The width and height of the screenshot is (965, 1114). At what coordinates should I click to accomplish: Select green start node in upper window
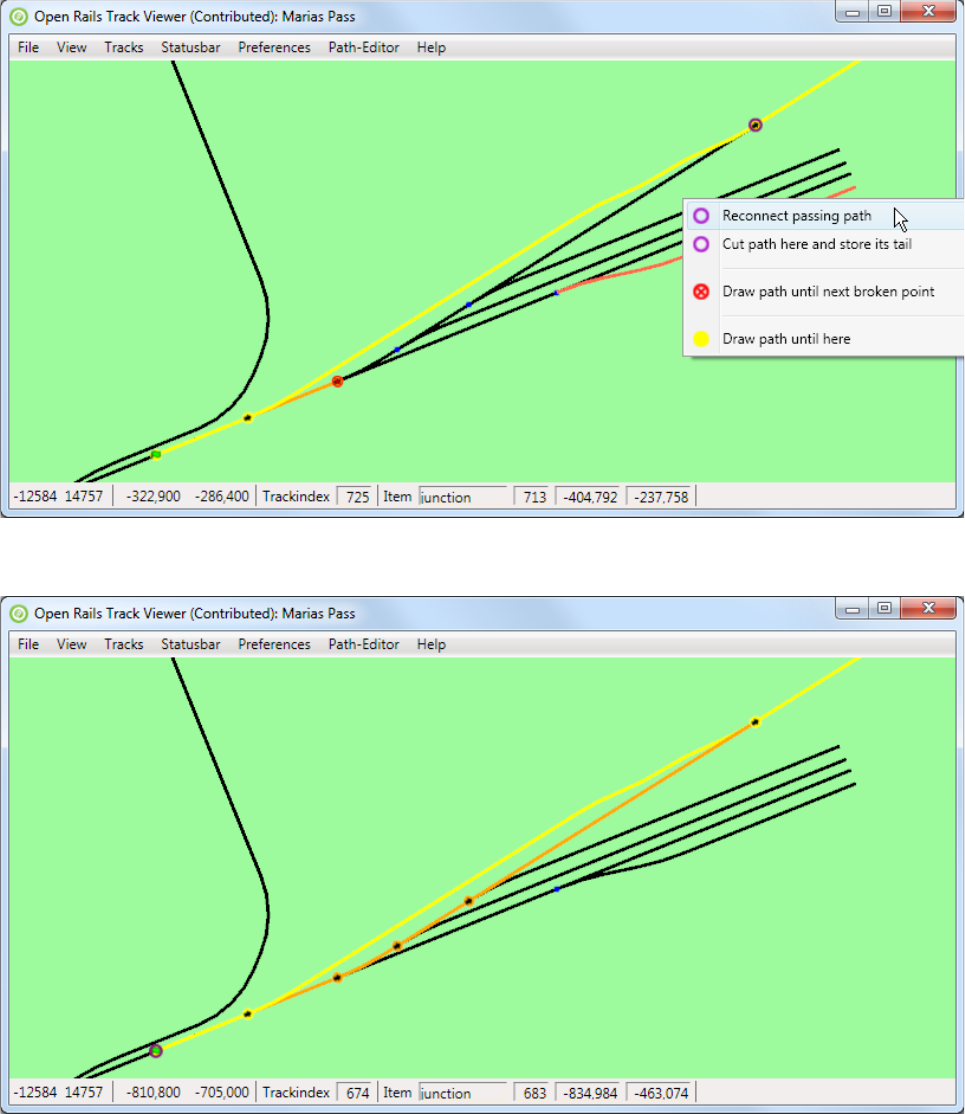point(156,455)
